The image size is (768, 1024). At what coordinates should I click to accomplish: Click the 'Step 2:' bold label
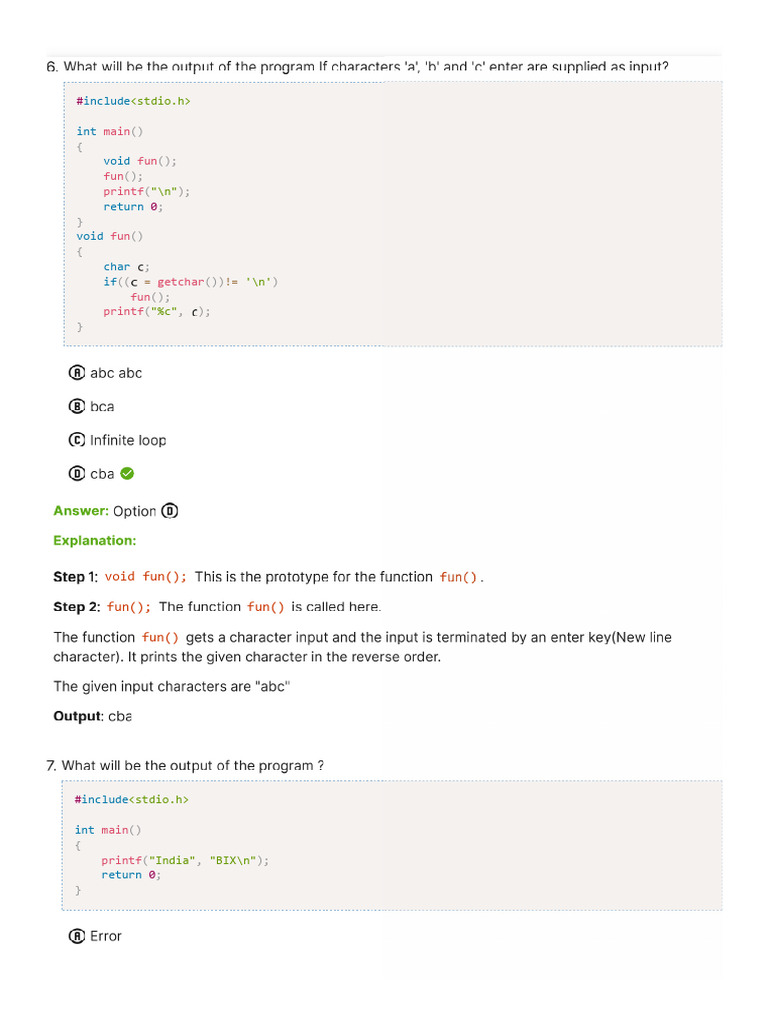click(x=77, y=607)
